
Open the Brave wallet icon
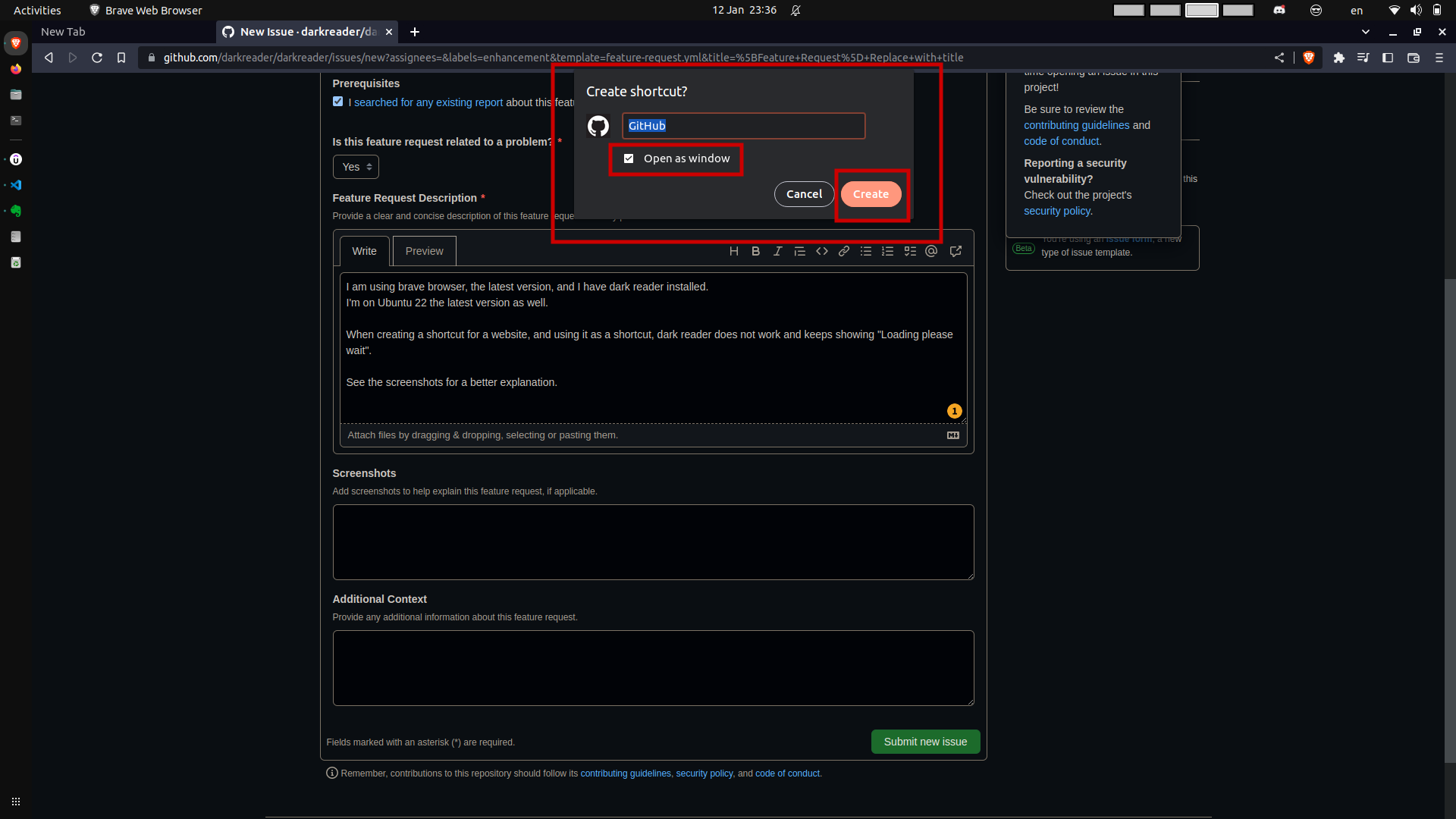(x=1413, y=58)
